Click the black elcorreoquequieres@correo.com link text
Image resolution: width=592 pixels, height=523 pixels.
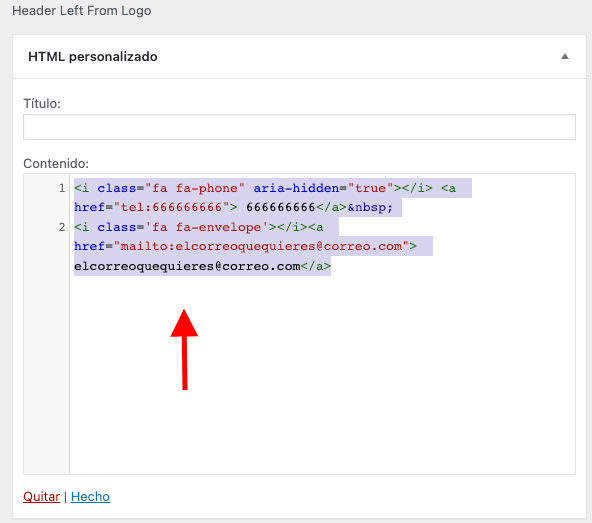187,266
